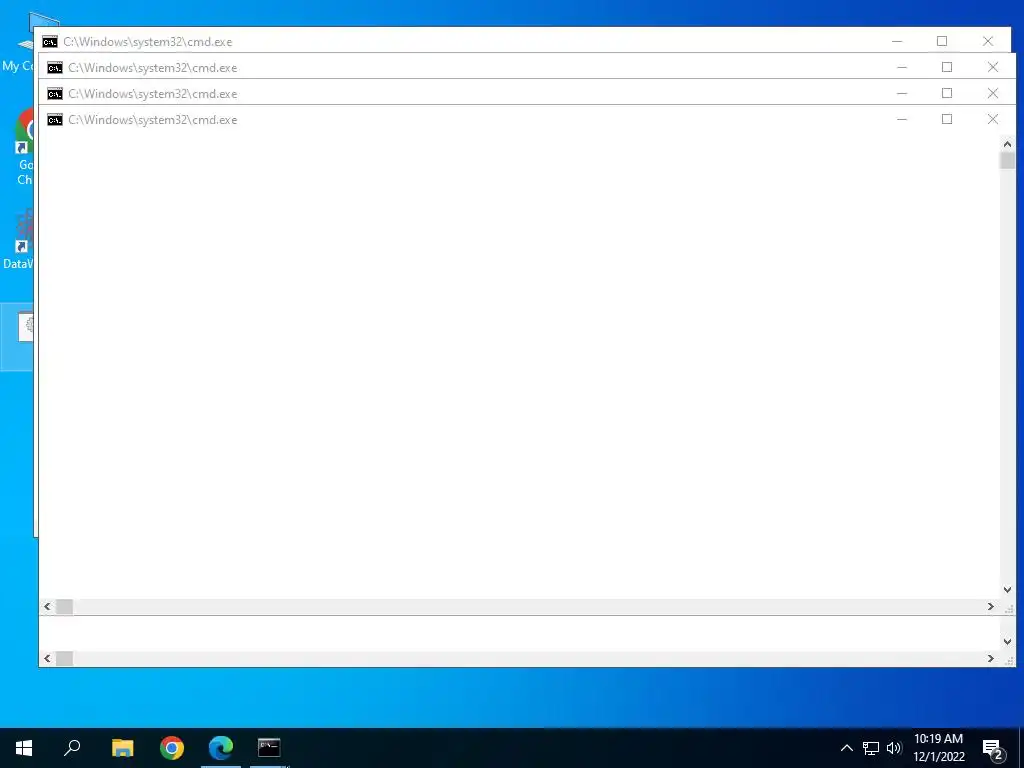
Task: Minimize the third cmd.exe window
Action: [x=902, y=93]
